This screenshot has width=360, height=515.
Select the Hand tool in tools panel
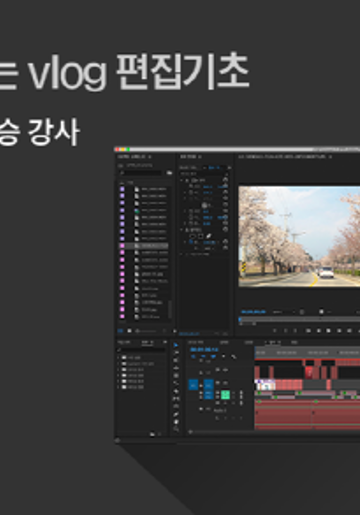[176, 422]
